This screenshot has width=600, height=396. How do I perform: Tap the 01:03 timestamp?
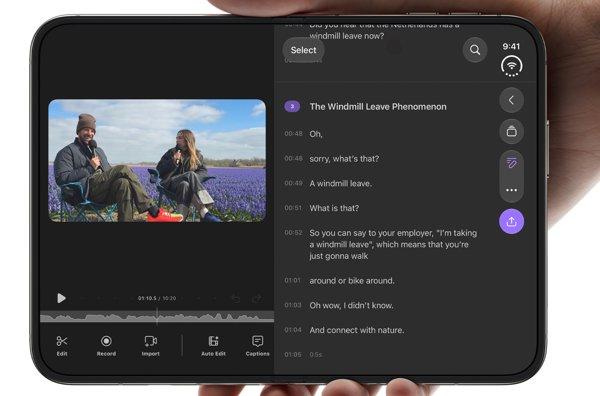(x=293, y=305)
